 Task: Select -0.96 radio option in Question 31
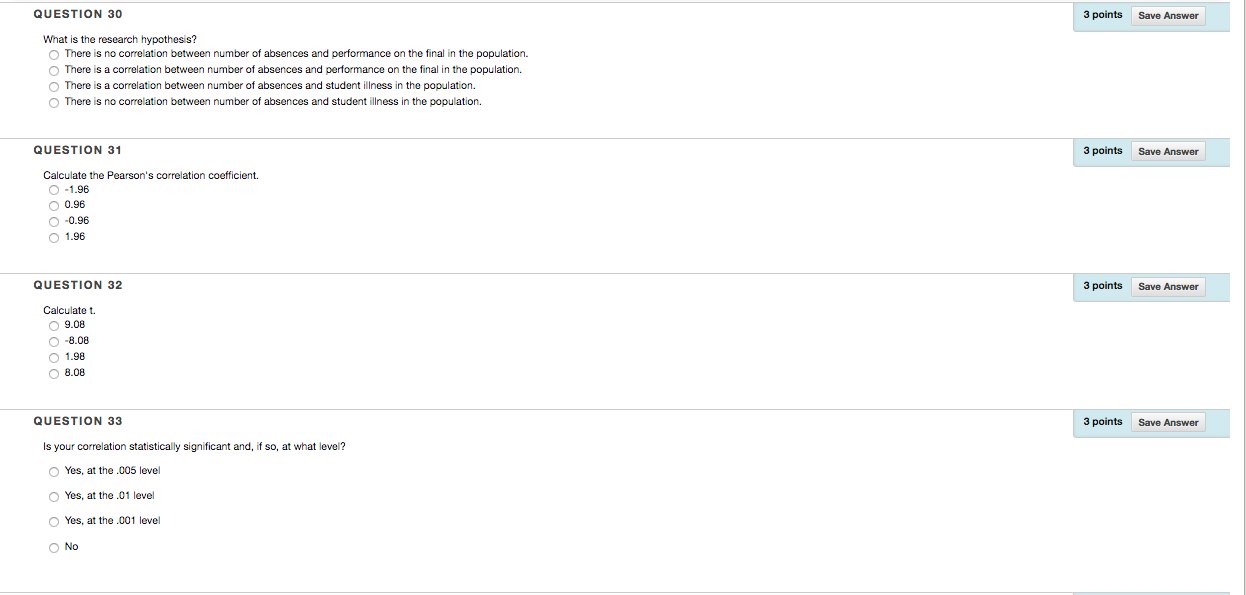(x=54, y=221)
